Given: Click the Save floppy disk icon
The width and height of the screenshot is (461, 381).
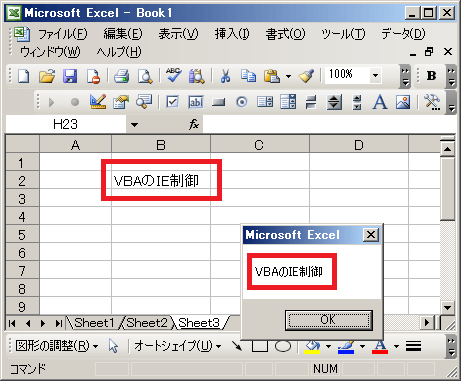Looking at the screenshot, I should pyautogui.click(x=70, y=76).
